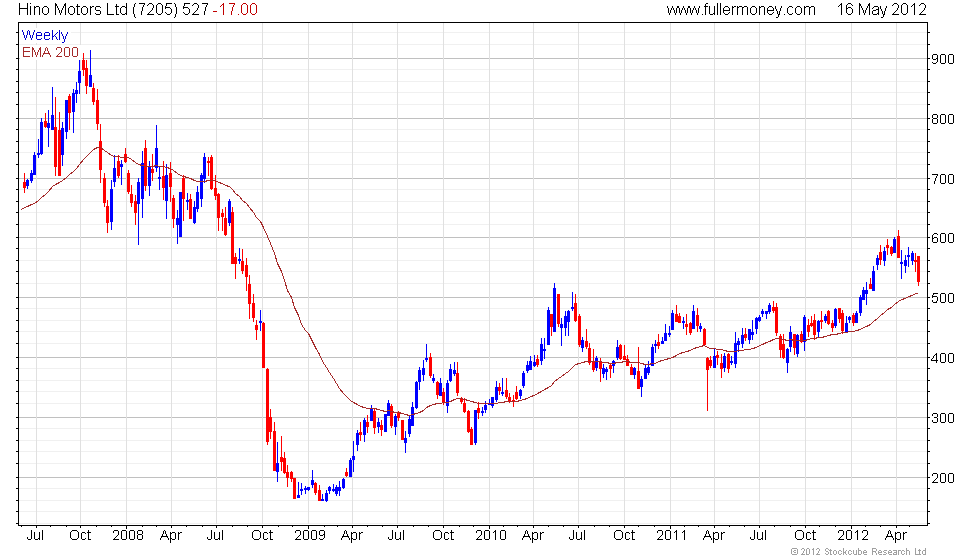Select the blue Weekly legend label
Viewport: 980px width, 560px height.
[45, 36]
